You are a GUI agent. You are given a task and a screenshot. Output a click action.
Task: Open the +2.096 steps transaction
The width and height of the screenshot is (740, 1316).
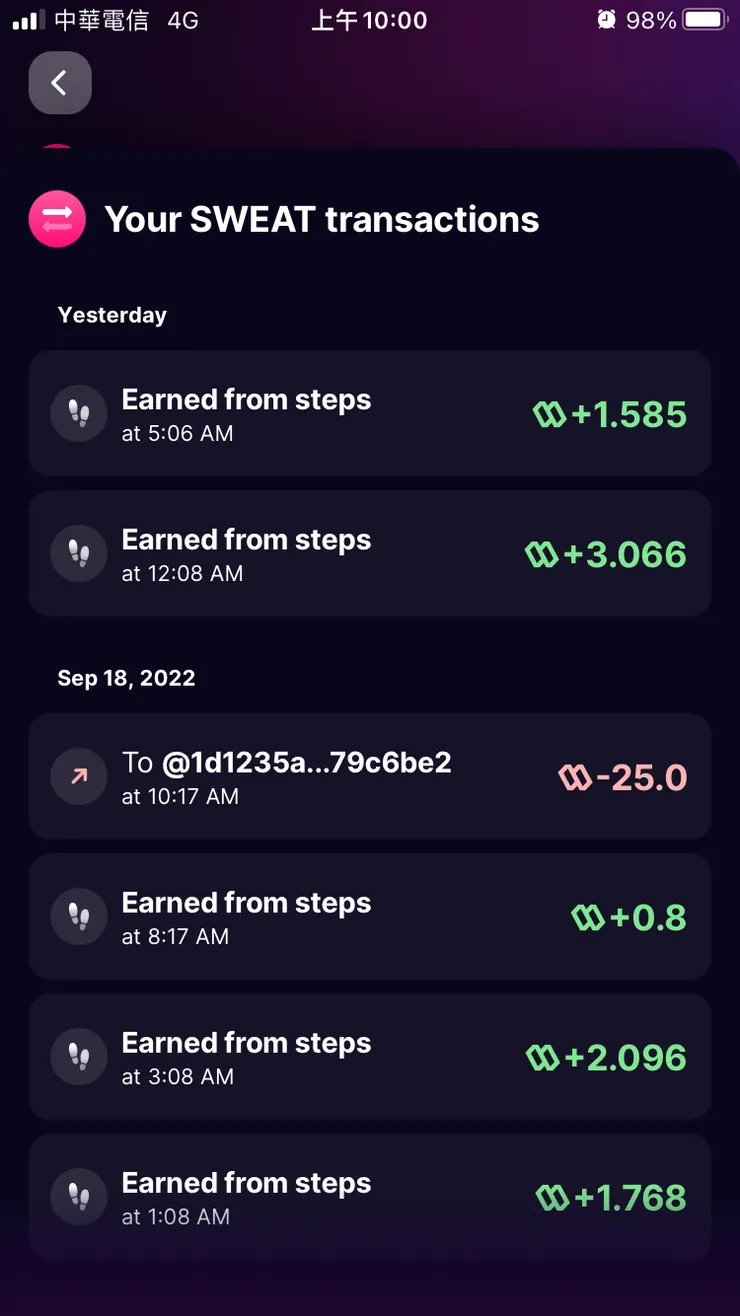pos(369,1057)
